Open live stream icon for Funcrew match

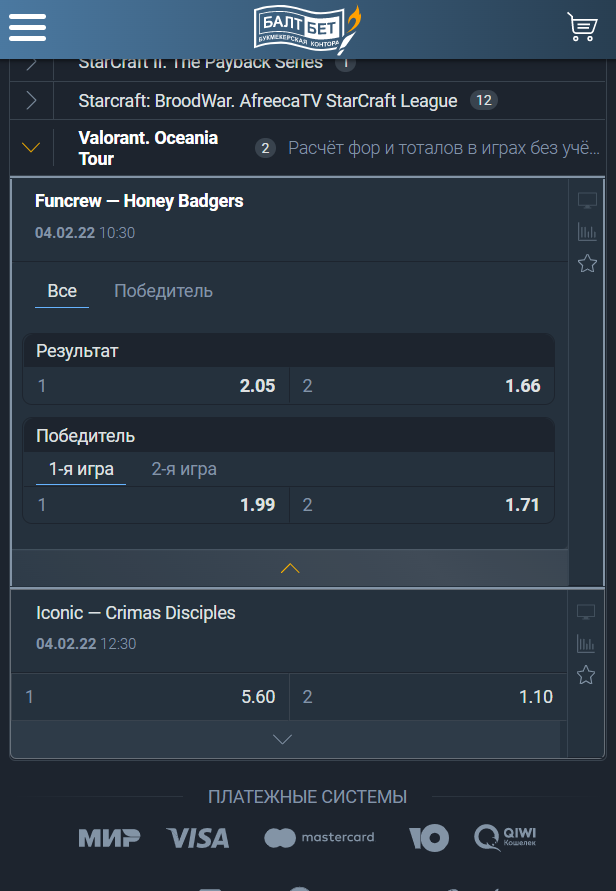coord(587,200)
